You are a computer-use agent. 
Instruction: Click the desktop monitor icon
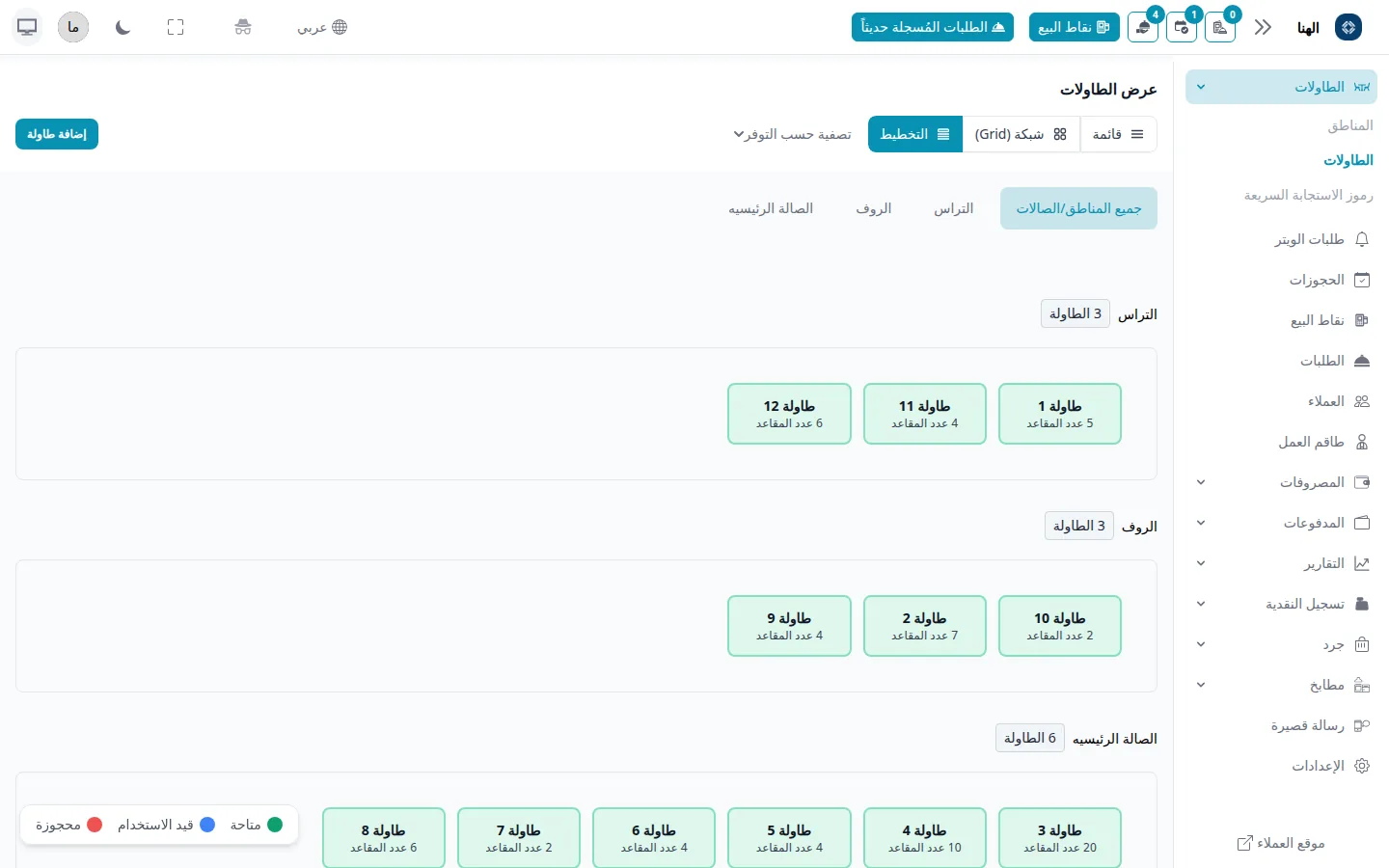pyautogui.click(x=27, y=27)
